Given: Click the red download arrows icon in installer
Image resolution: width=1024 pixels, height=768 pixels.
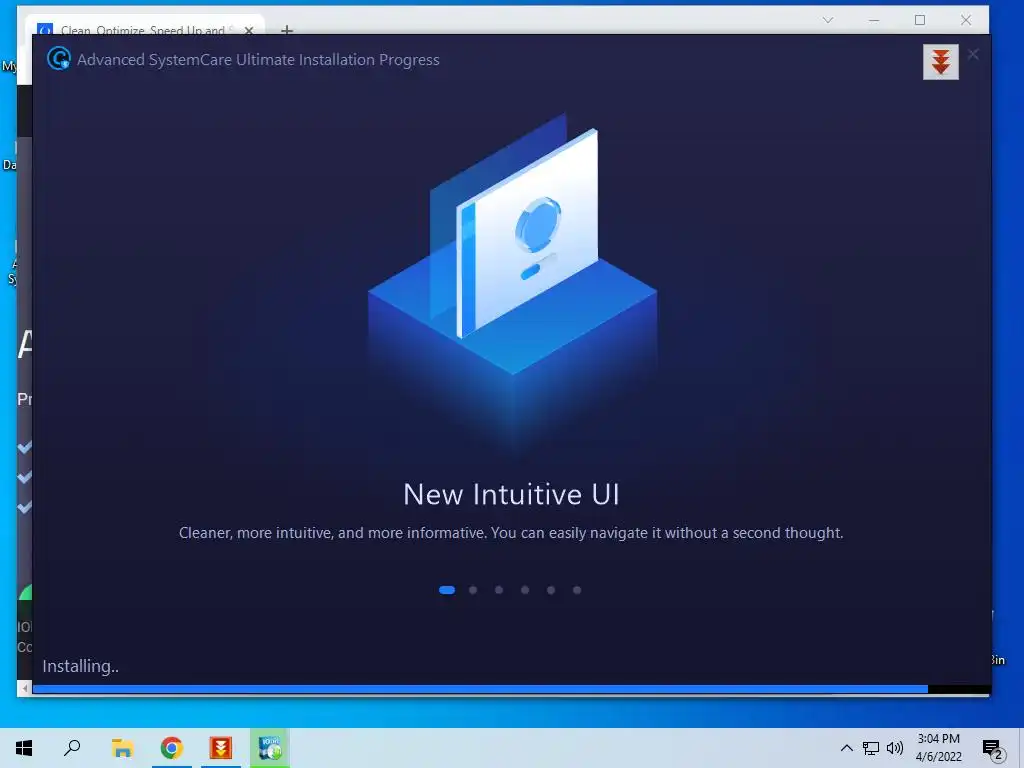Looking at the screenshot, I should [x=940, y=62].
